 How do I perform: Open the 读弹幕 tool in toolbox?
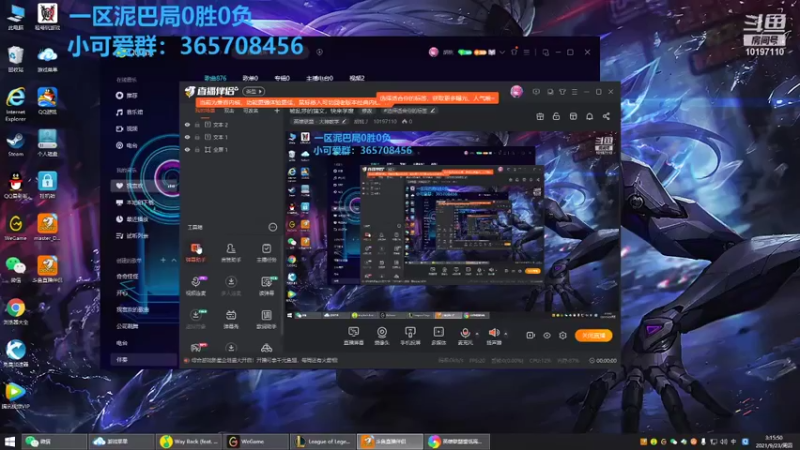(266, 286)
